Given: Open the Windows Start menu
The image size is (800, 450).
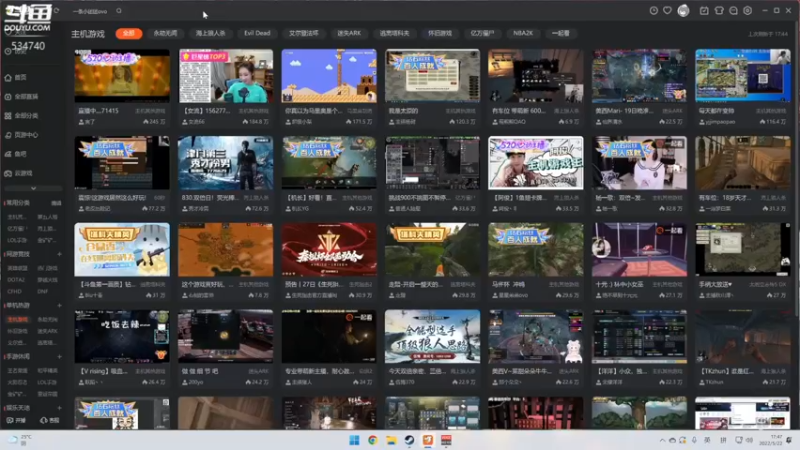Looking at the screenshot, I should pyautogui.click(x=354, y=440).
